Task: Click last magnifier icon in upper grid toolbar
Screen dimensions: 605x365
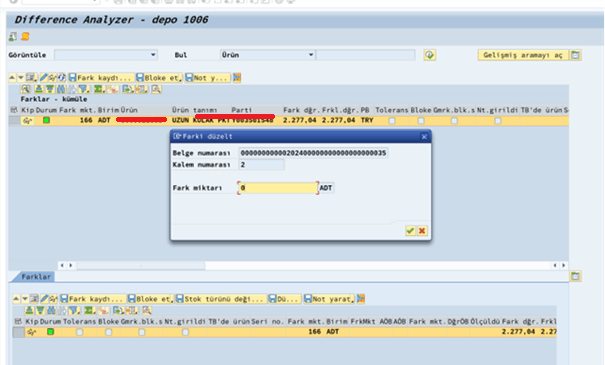Action: tap(156, 89)
